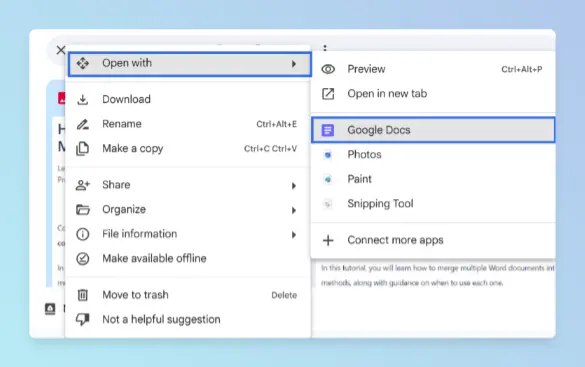Click the Open with move-arrows icon

pos(82,63)
